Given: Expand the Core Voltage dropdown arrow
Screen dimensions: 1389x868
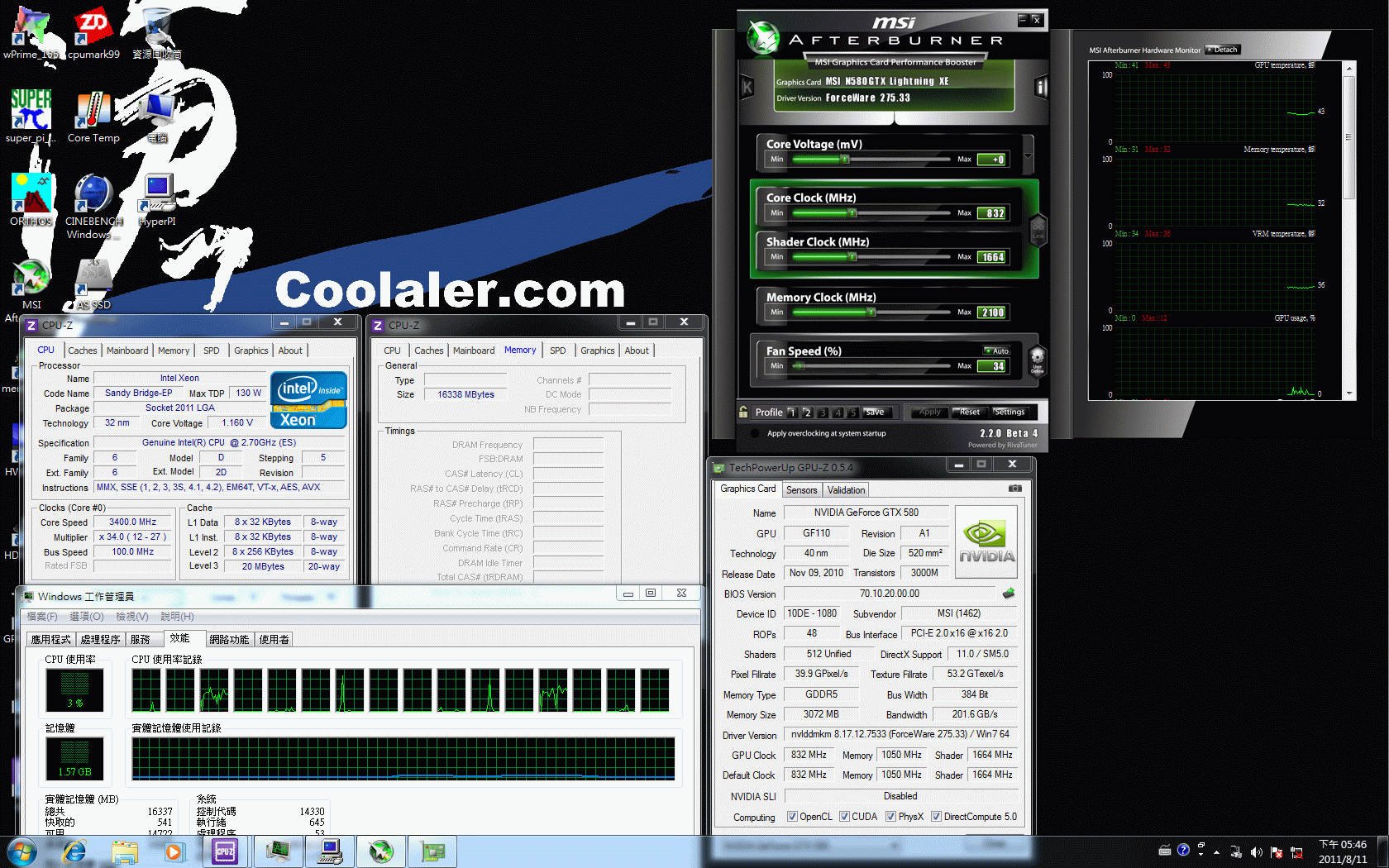Looking at the screenshot, I should [x=1028, y=155].
